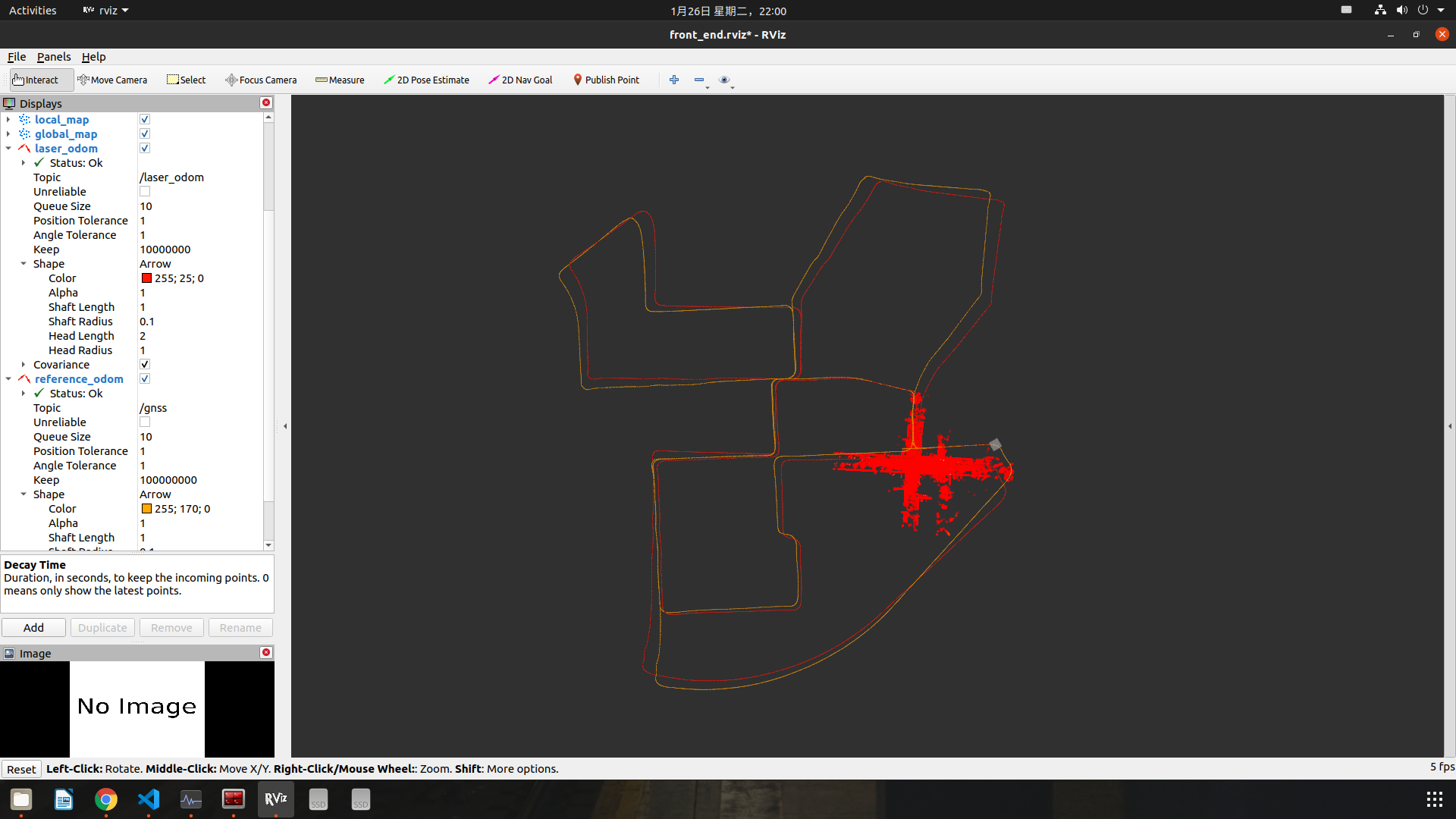
Task: Edit the /laser_odom topic field
Action: click(x=200, y=177)
